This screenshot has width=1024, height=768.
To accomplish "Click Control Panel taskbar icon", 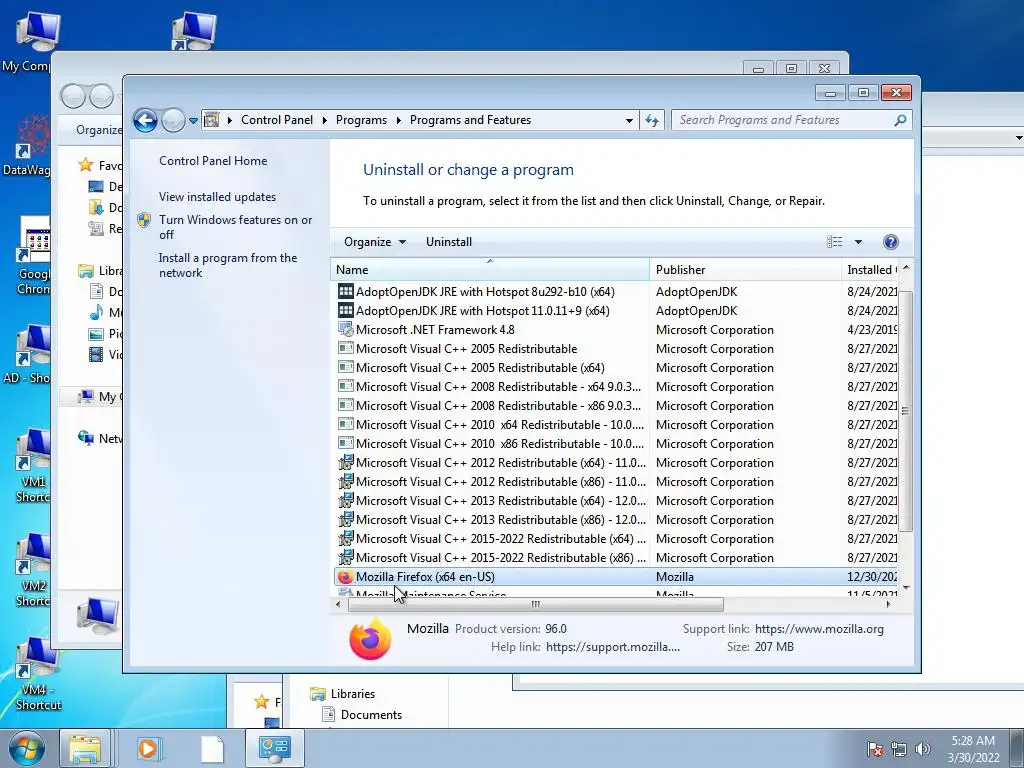I will [274, 748].
